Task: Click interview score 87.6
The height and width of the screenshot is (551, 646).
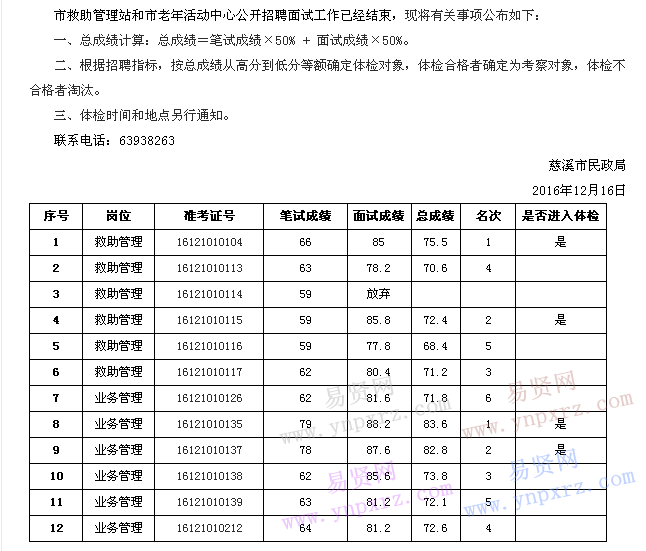Action: (378, 450)
